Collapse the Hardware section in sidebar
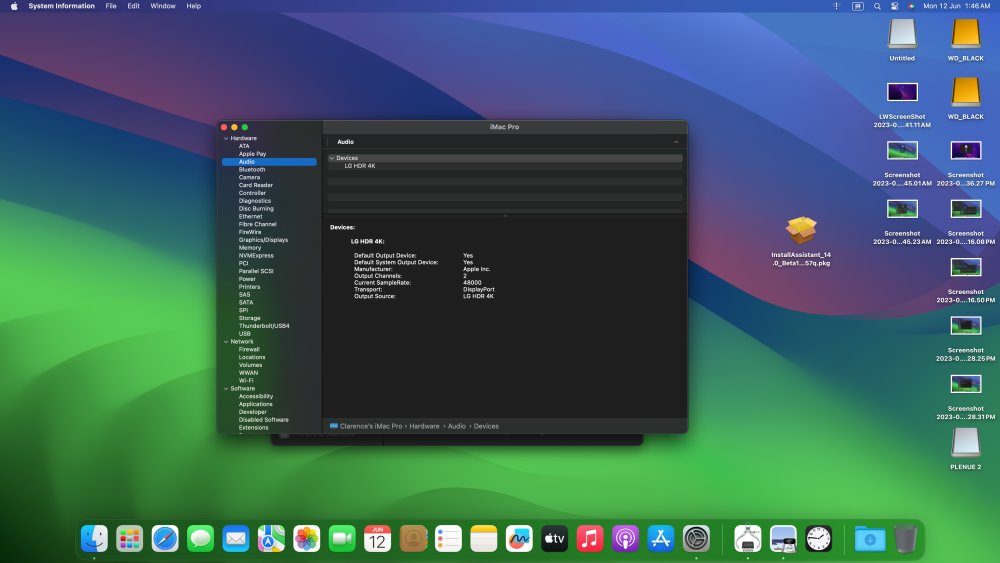The width and height of the screenshot is (1000, 563). coord(226,138)
